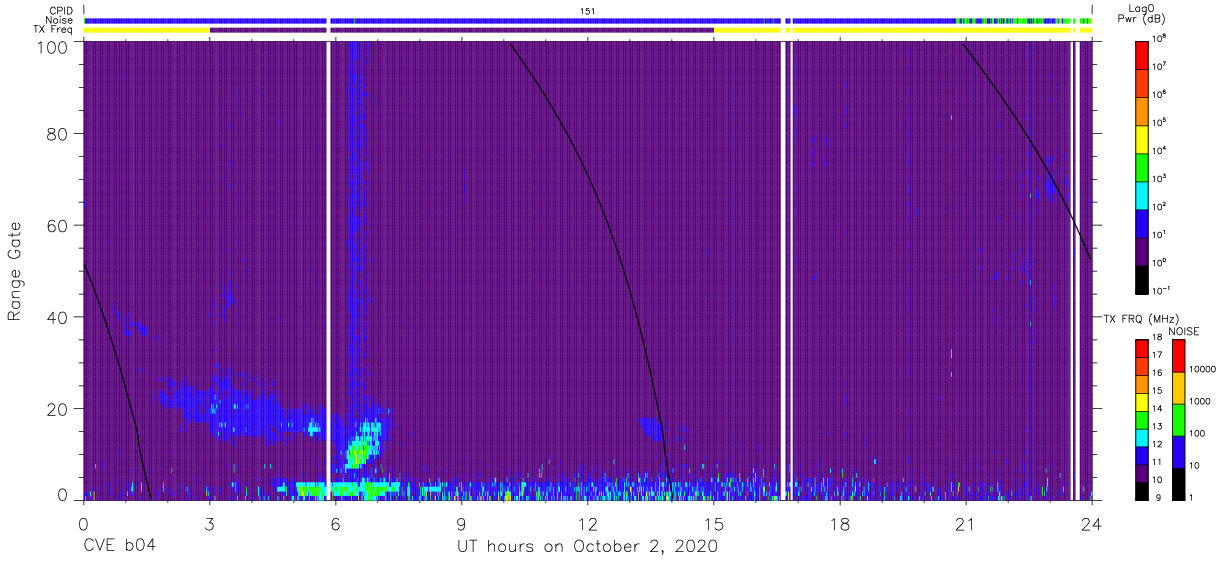Image resolution: width=1228 pixels, height=567 pixels.
Task: Click the Noise status bar above the plot
Action: point(588,20)
